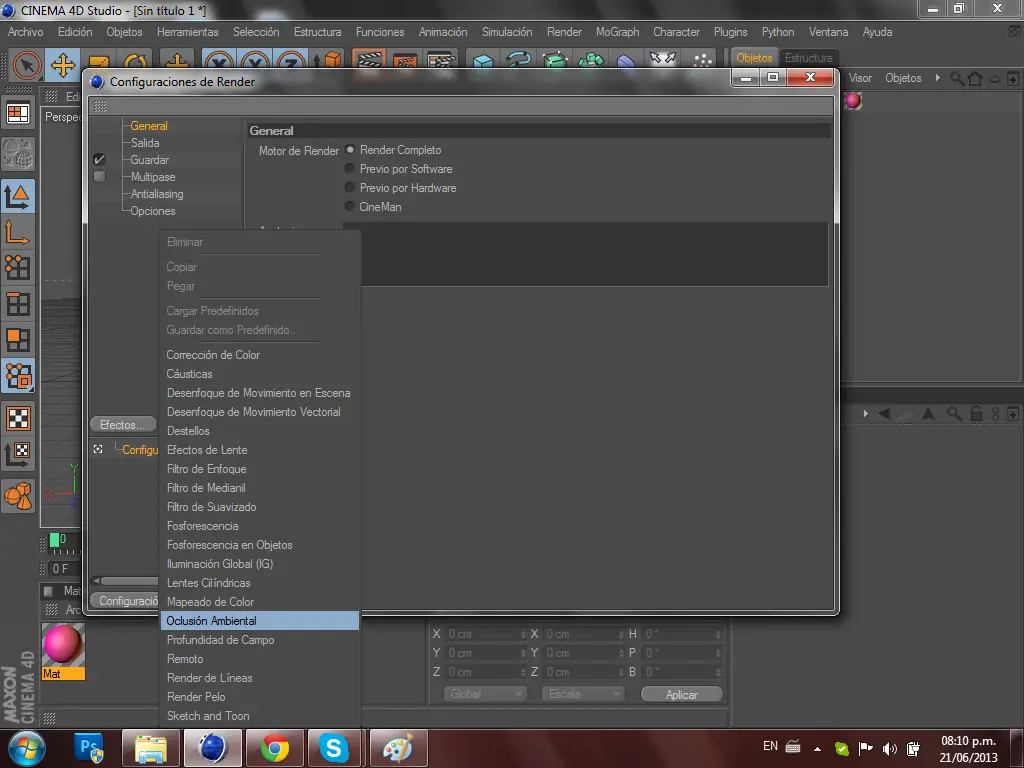The image size is (1024, 768).
Task: Select Previo por Software radio button
Action: click(349, 168)
